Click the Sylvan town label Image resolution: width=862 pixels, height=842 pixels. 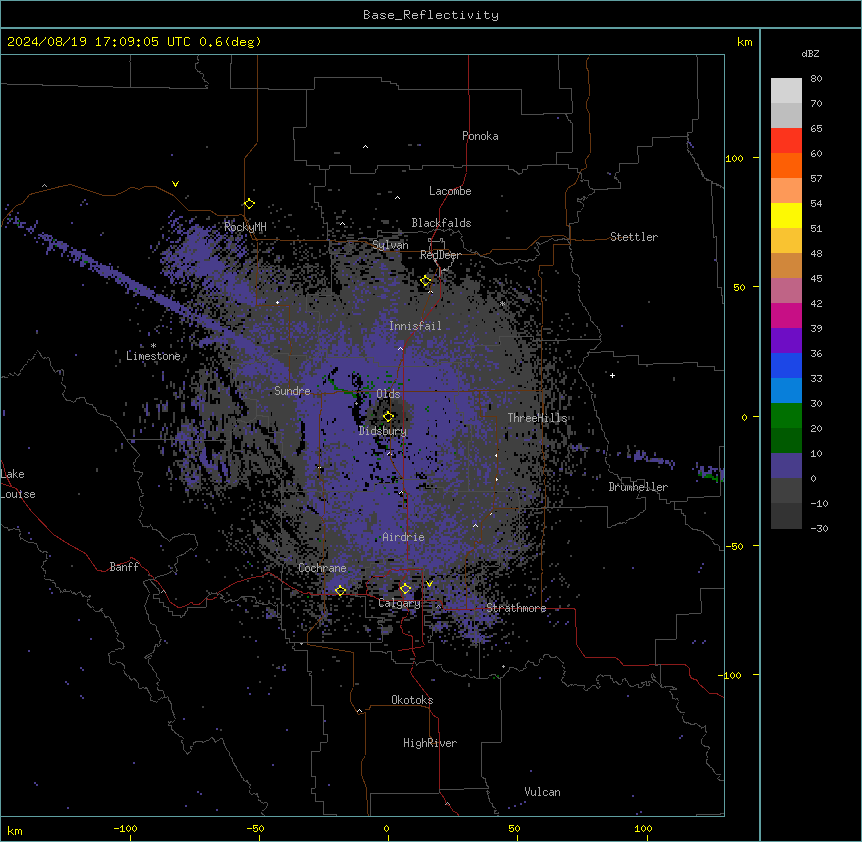[x=390, y=245]
